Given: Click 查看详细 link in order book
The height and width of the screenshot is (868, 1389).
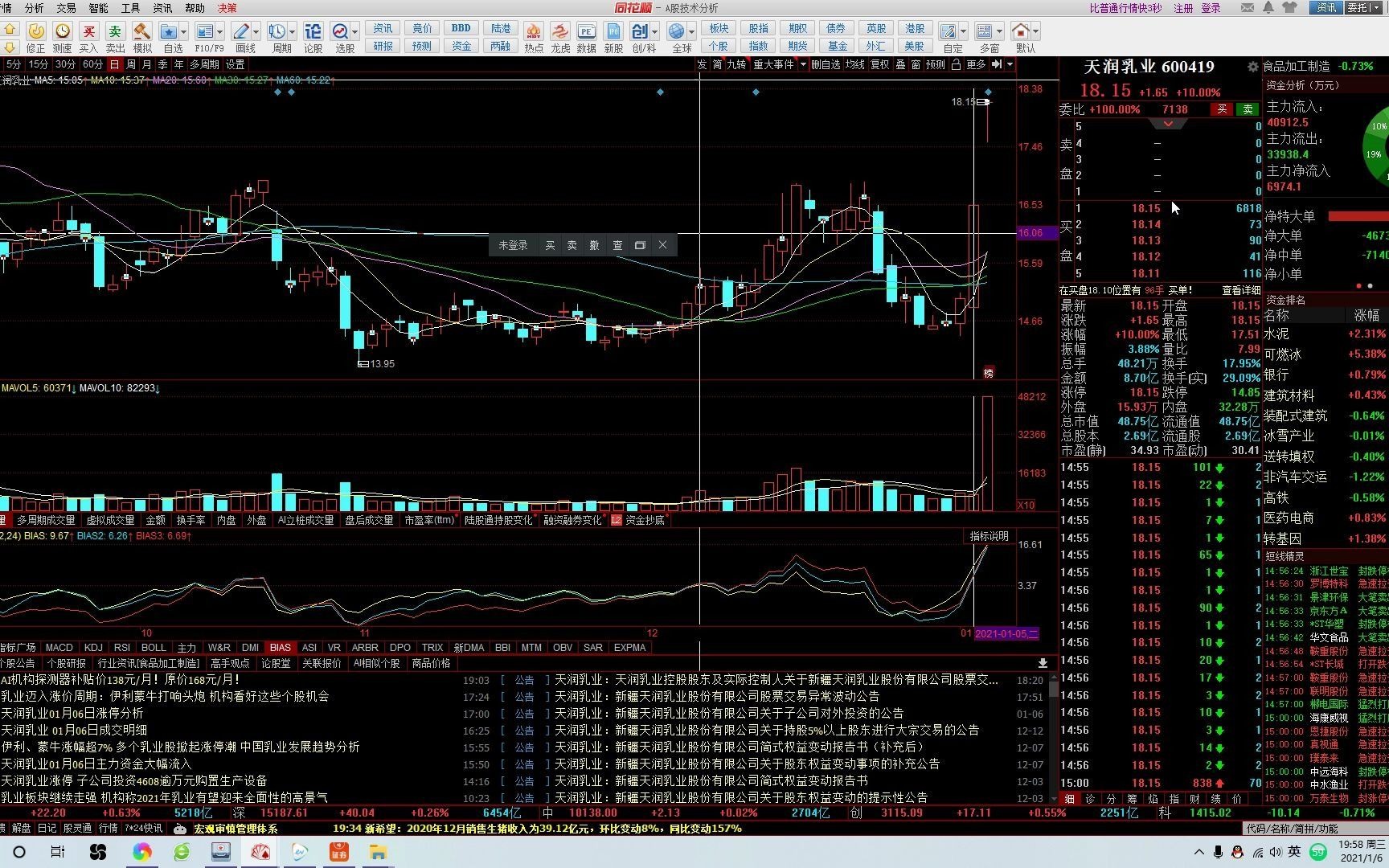Looking at the screenshot, I should (1241, 290).
